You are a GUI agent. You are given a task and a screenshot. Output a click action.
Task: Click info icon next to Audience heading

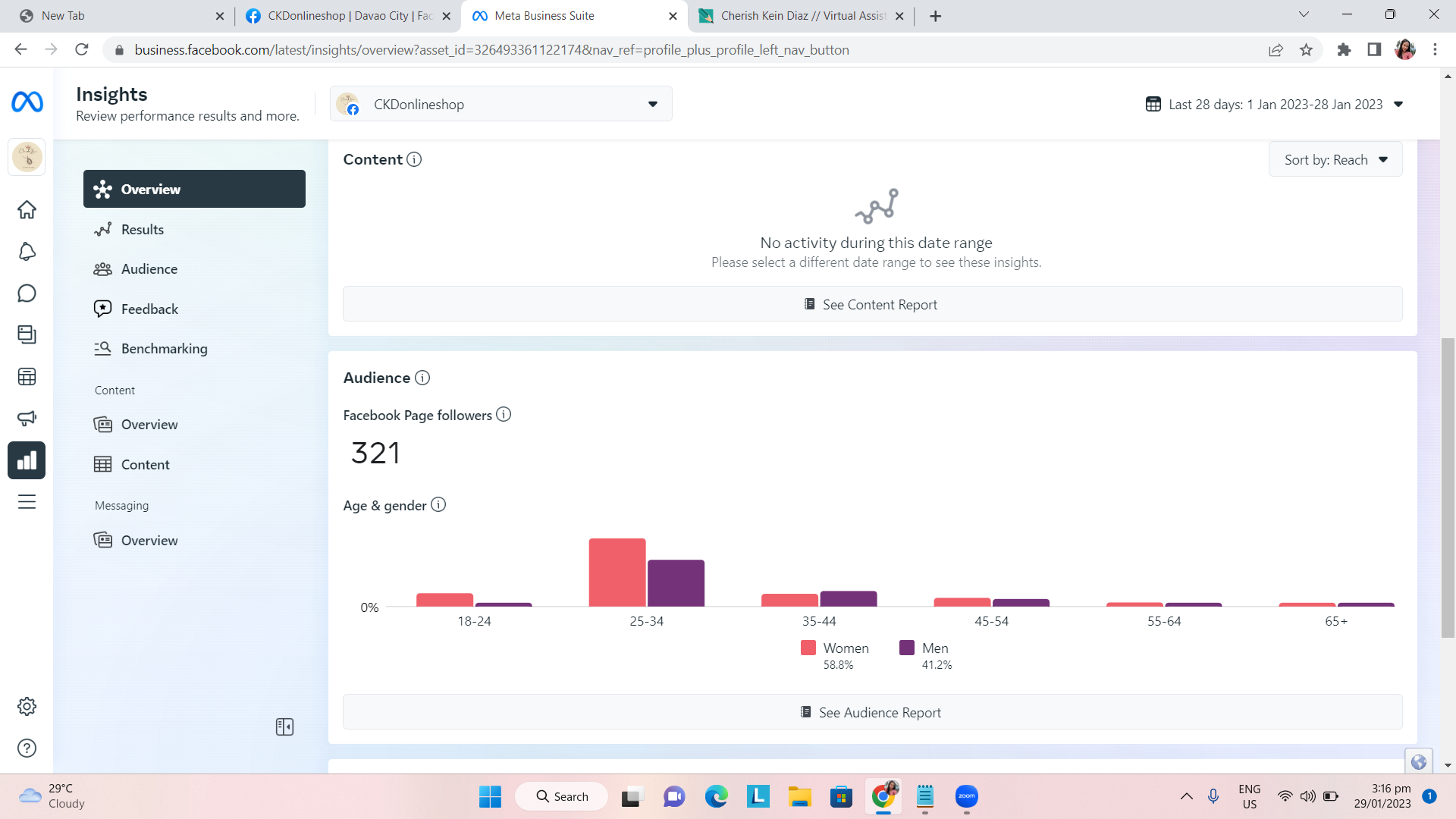pyautogui.click(x=422, y=378)
